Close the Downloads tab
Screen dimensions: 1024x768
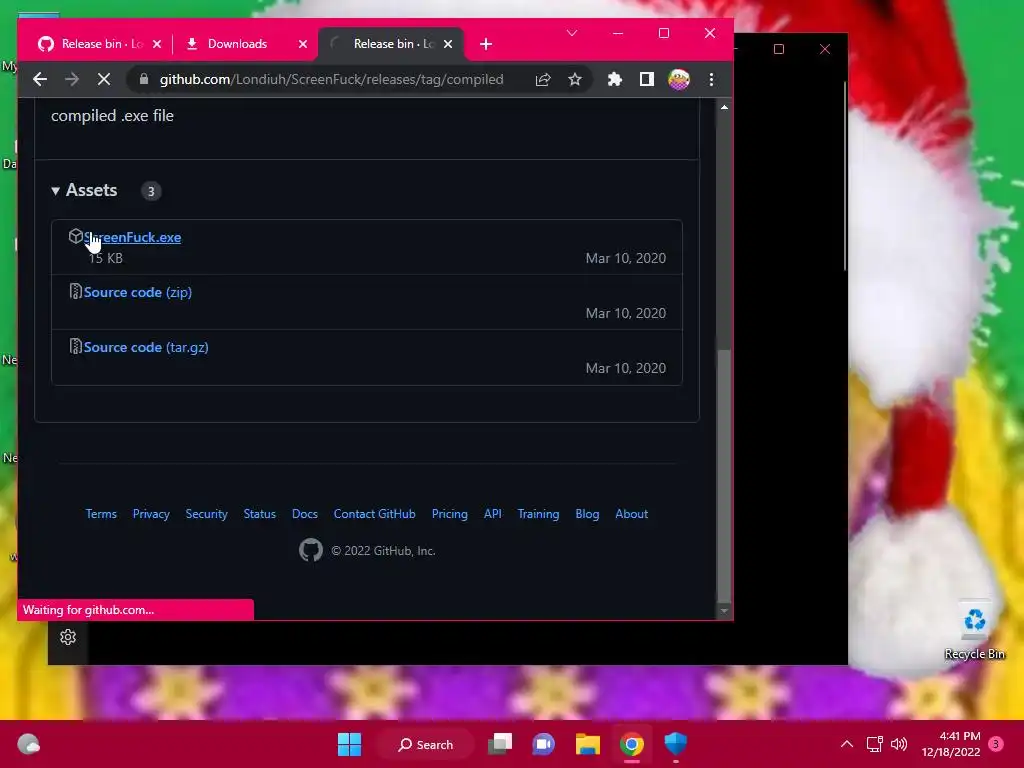[302, 44]
